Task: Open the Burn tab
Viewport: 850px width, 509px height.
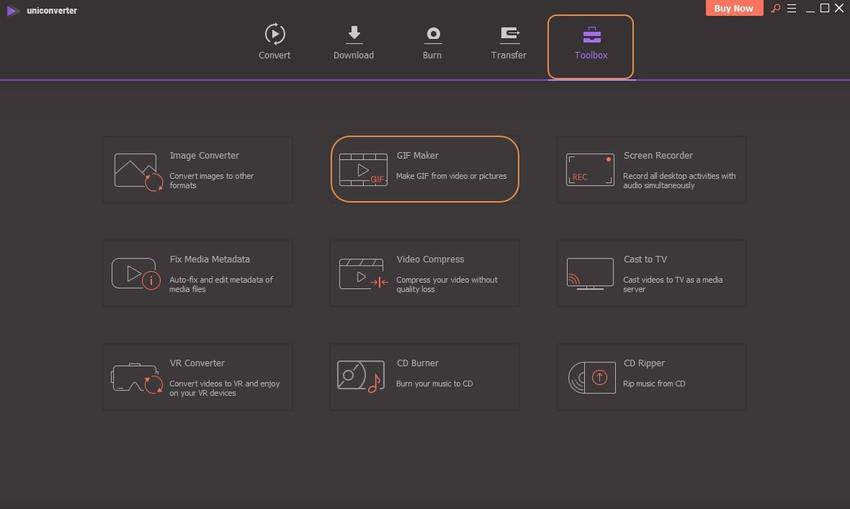Action: click(x=432, y=42)
